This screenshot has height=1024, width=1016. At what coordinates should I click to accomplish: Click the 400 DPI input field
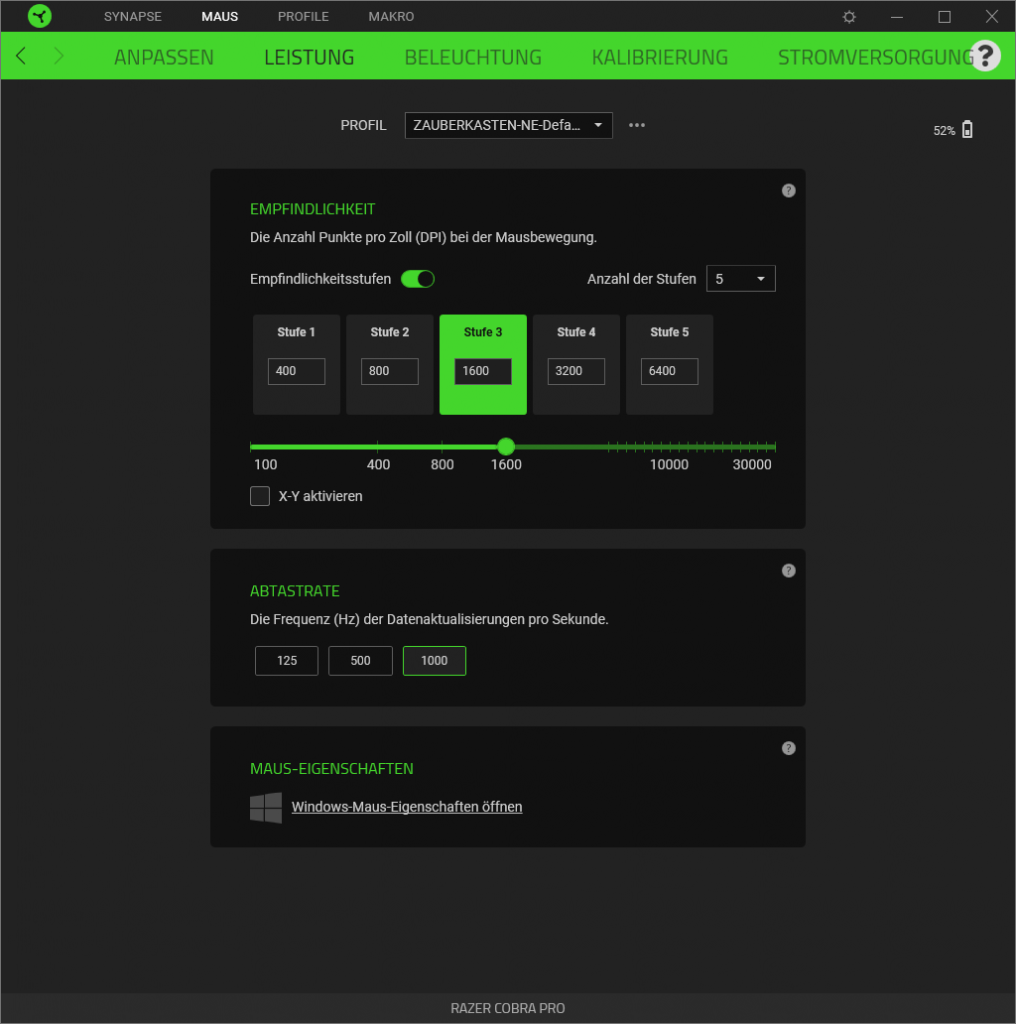(296, 371)
